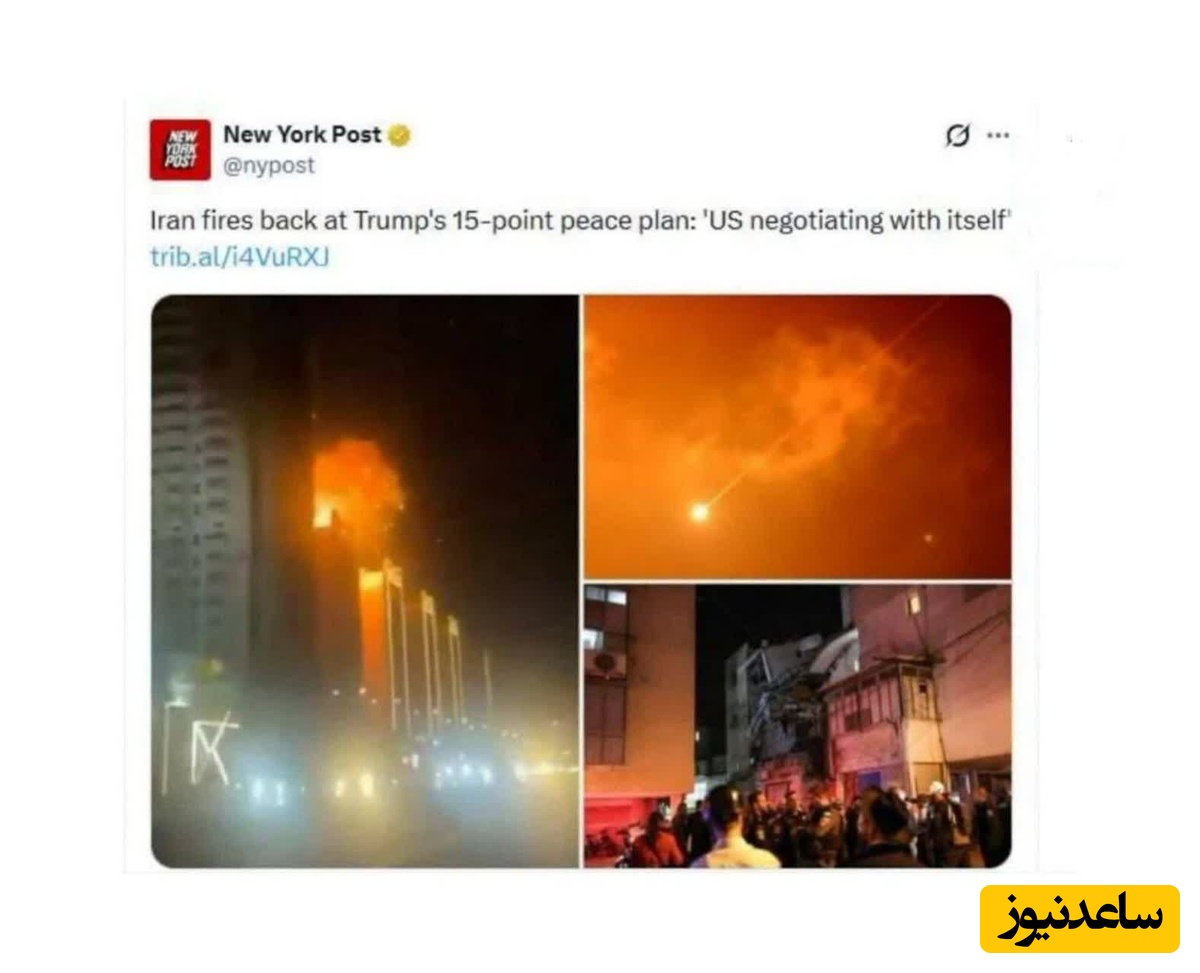
Task: Open the New York Post display name
Action: pos(302,134)
